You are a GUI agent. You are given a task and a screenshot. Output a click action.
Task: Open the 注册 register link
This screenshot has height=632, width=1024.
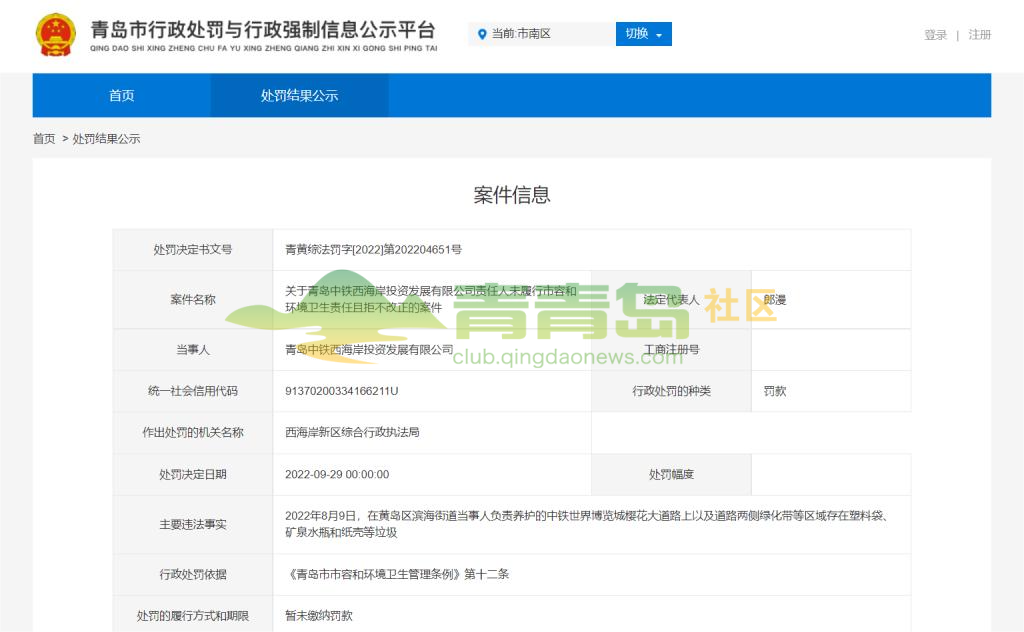[x=980, y=35]
